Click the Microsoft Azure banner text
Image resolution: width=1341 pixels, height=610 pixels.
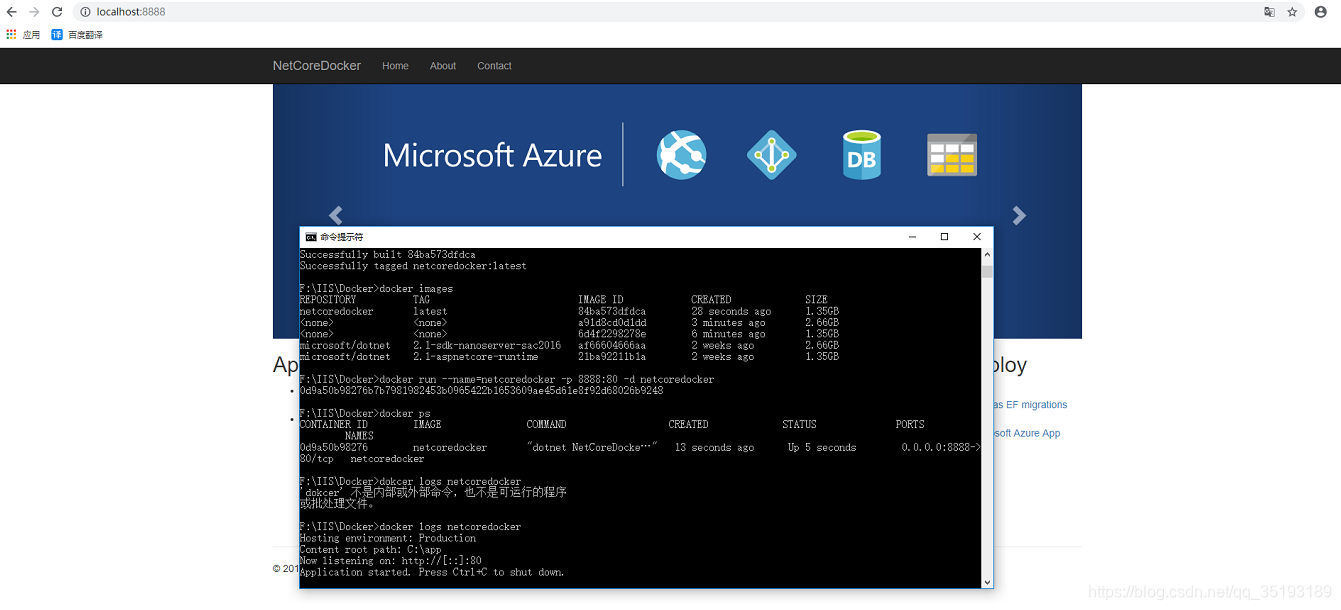[492, 156]
